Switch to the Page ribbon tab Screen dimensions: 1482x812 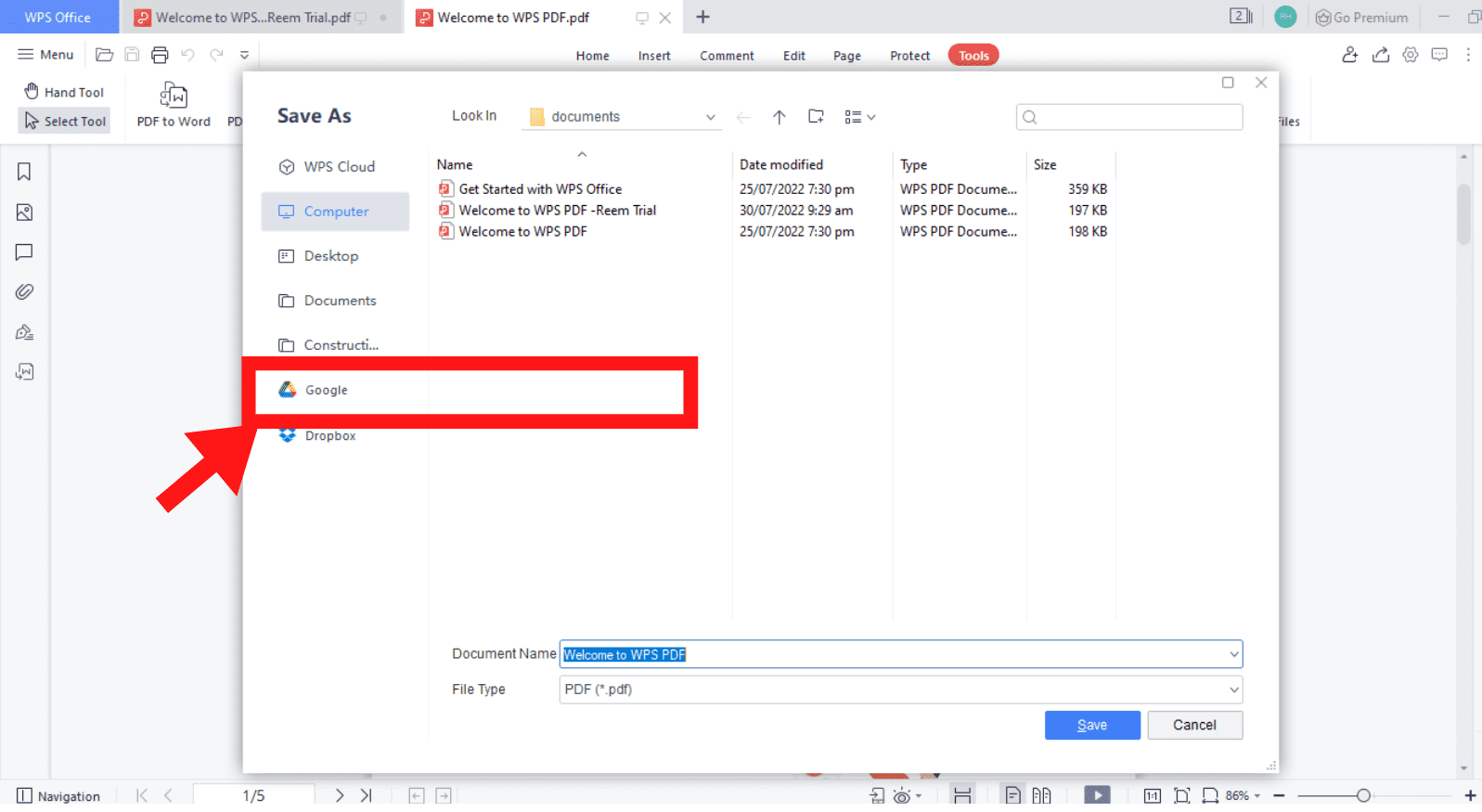pyautogui.click(x=846, y=56)
